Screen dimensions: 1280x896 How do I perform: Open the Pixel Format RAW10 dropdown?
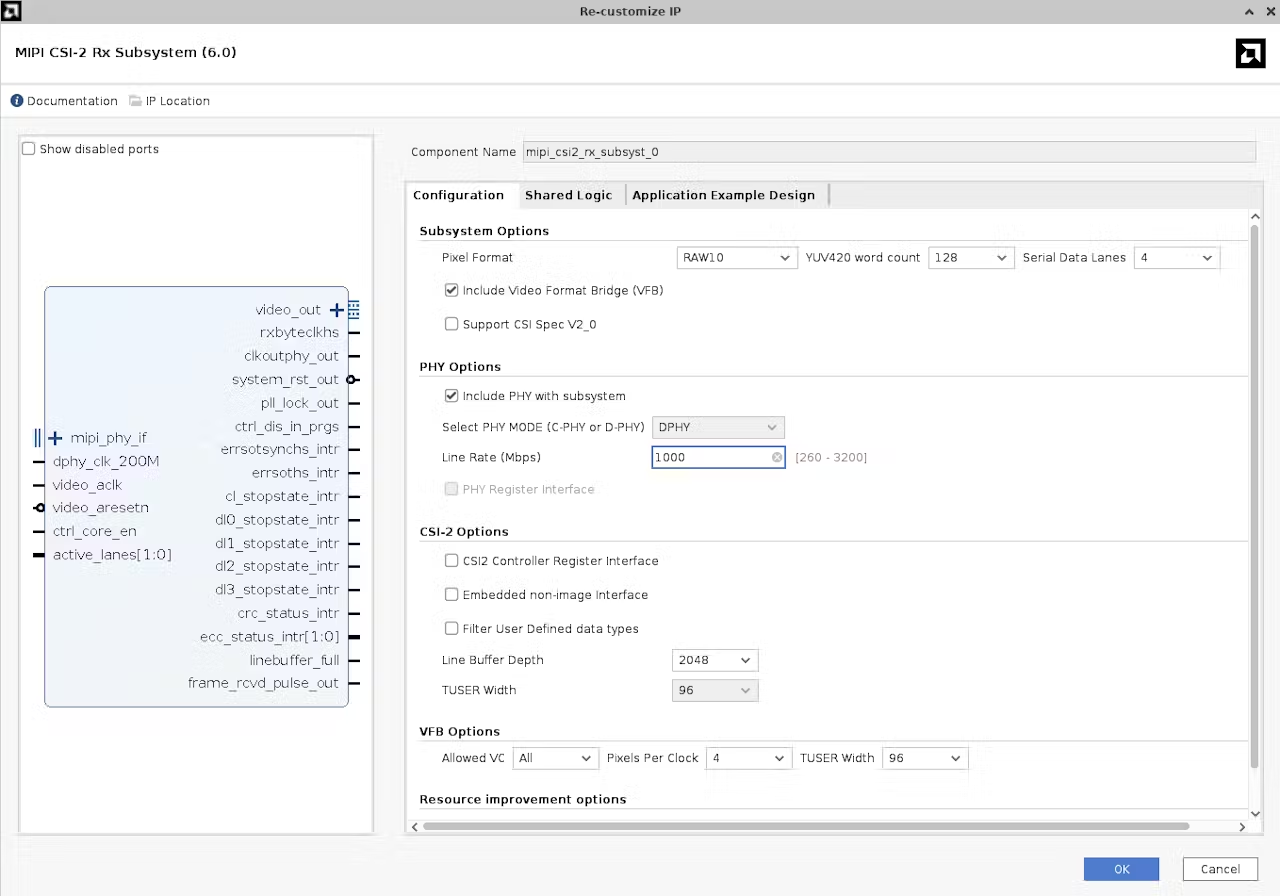coord(737,258)
